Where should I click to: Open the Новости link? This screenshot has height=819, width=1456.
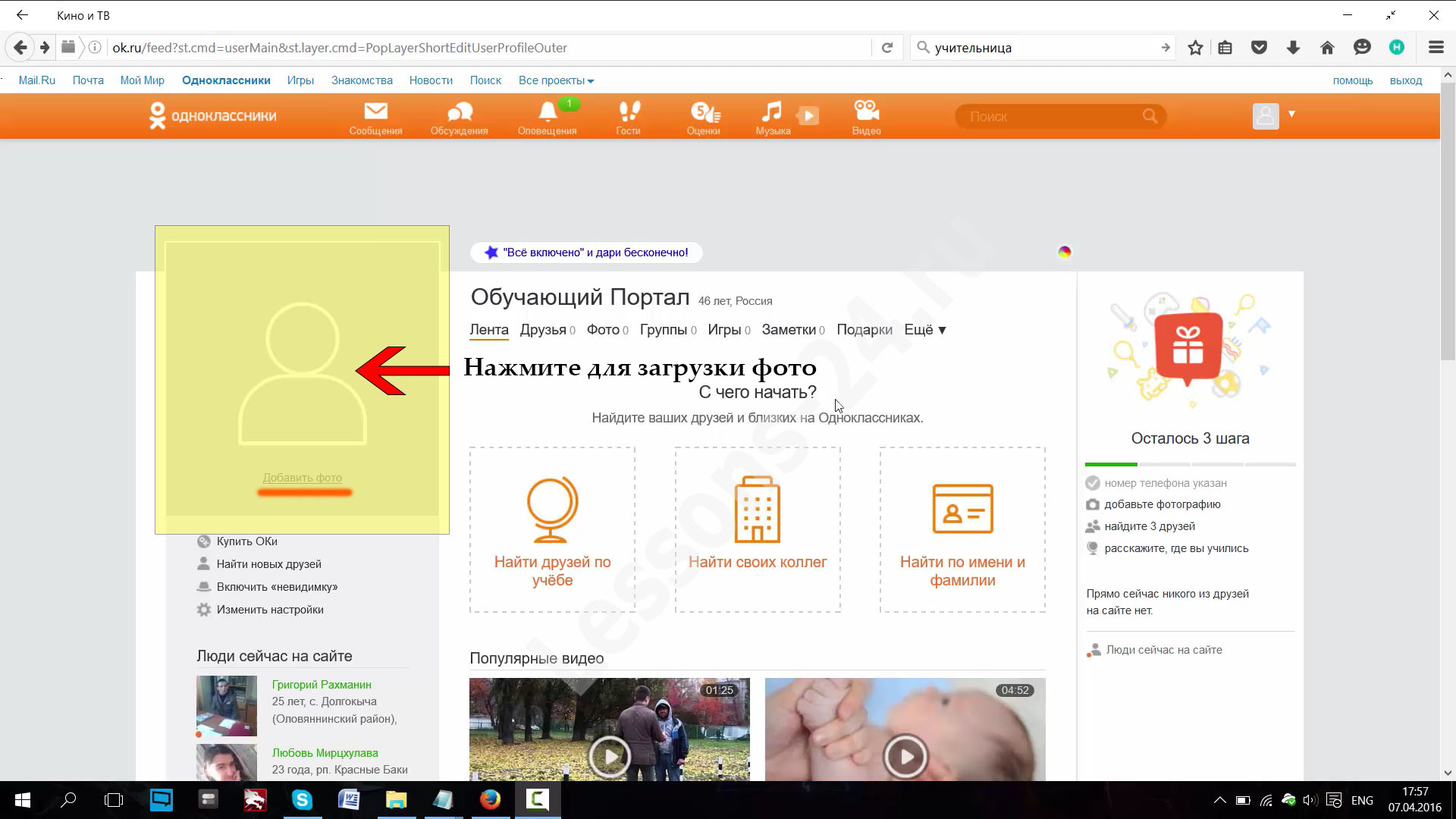coord(431,80)
